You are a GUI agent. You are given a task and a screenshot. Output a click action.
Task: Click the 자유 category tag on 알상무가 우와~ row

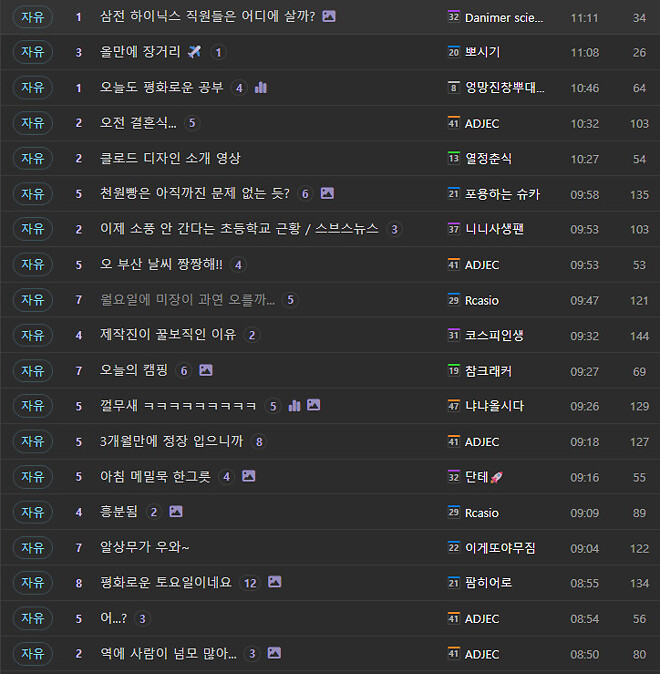(33, 547)
